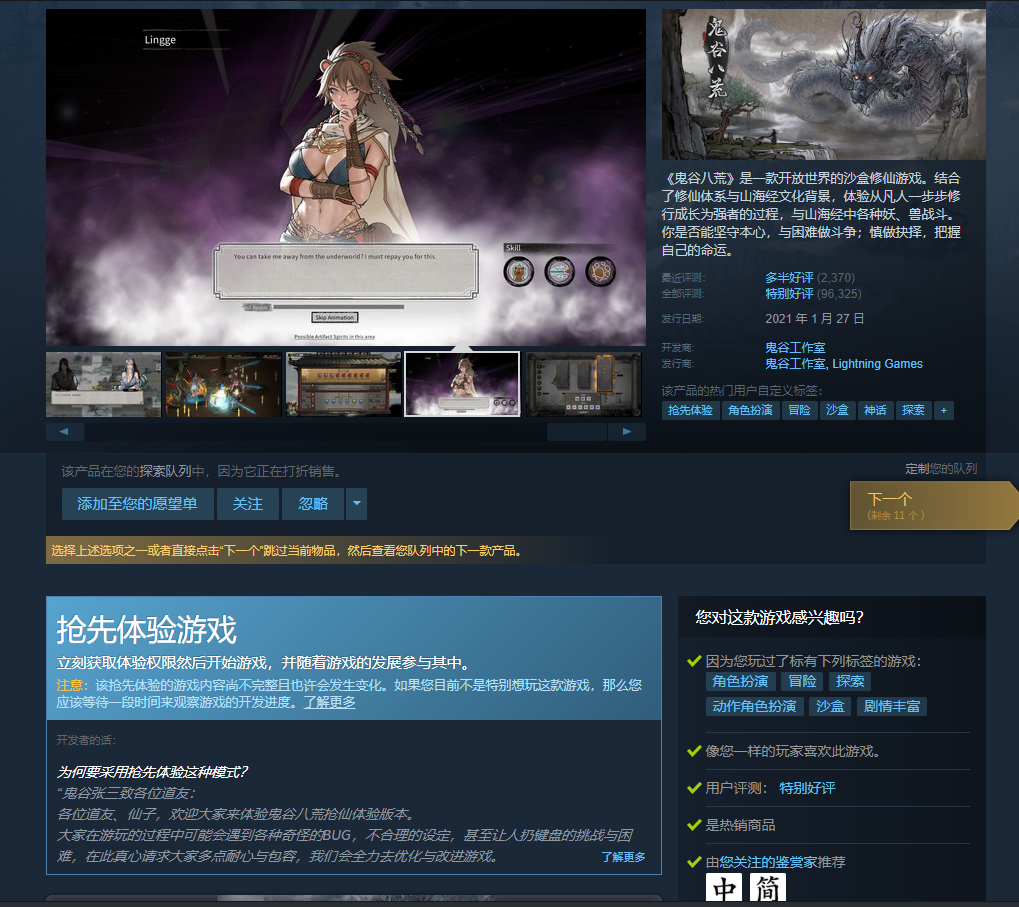
Task: Open developer link 鬼谷工作室 in 开发商 row
Action: click(795, 348)
